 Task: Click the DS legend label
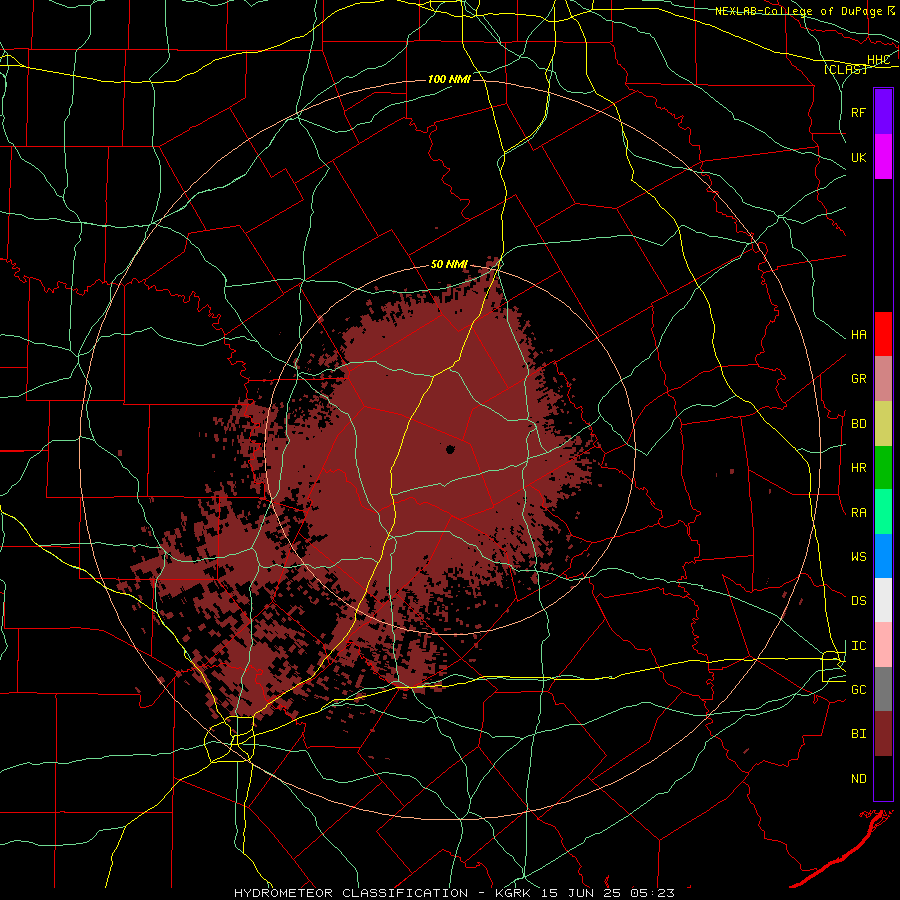pyautogui.click(x=858, y=601)
